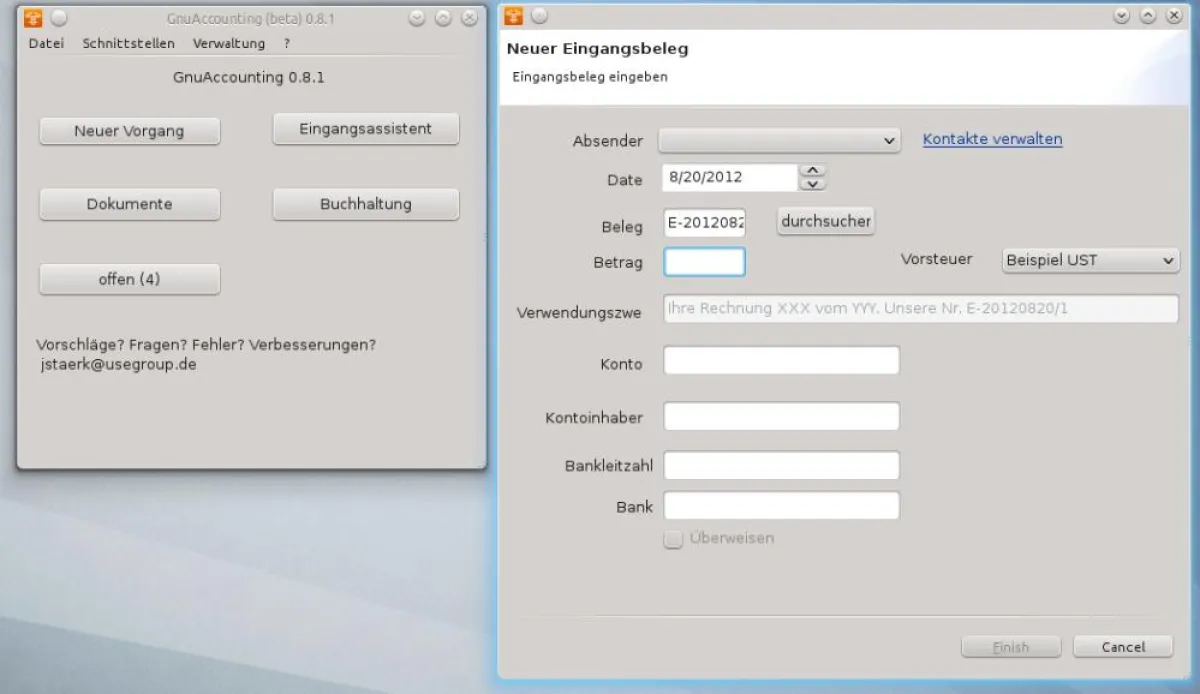Click the GnuAccounting 0.8.1 label
The width and height of the screenshot is (1200, 694).
249,77
